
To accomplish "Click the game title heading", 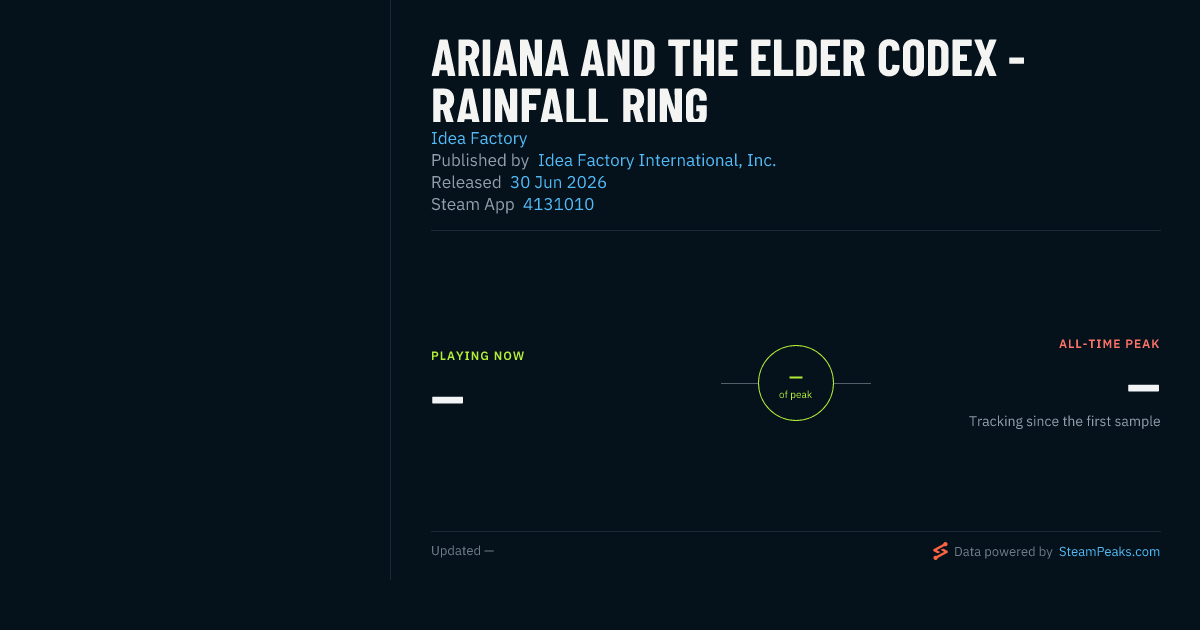I will click(x=728, y=83).
